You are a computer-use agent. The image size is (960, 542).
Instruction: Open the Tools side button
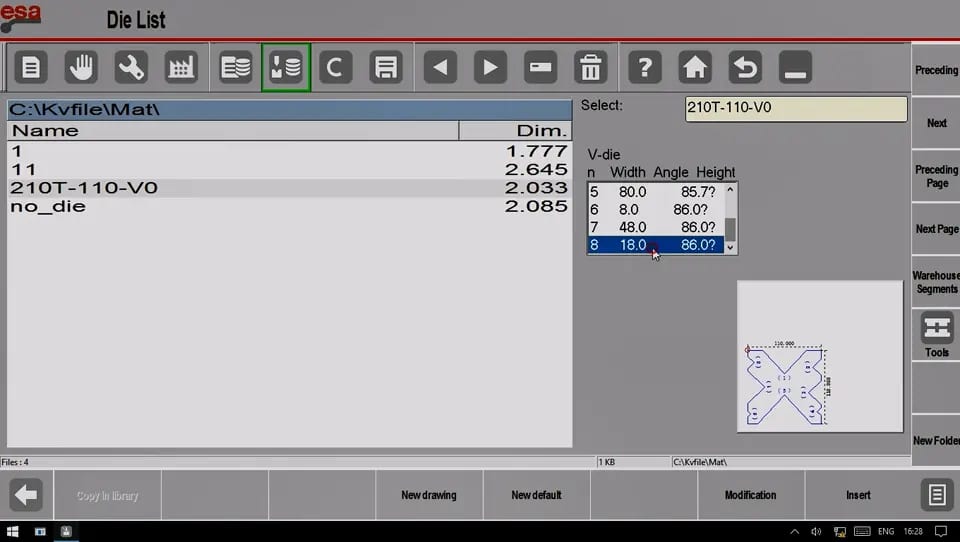(x=937, y=334)
